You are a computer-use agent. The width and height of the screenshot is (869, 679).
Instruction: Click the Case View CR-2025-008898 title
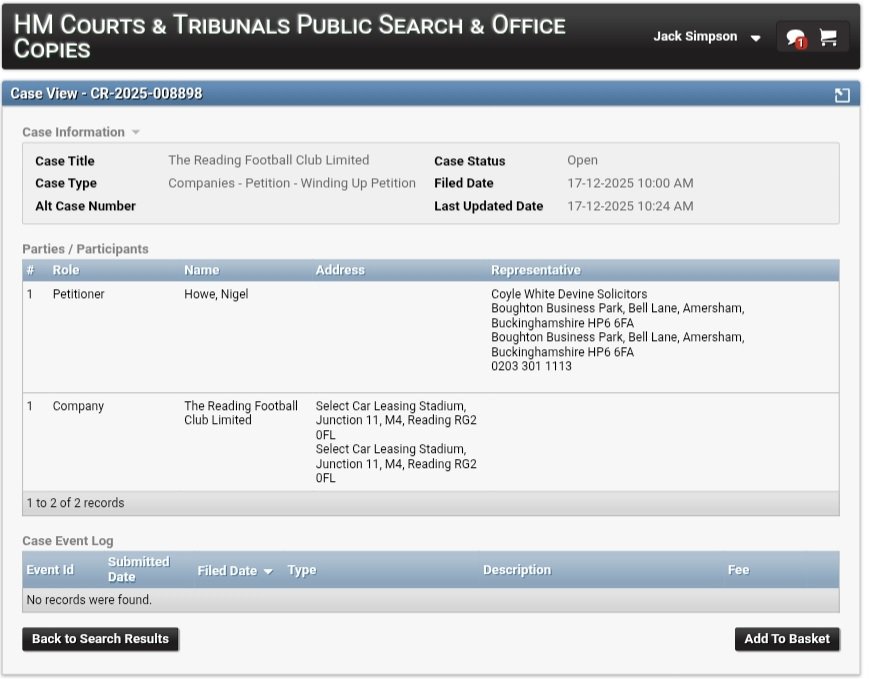[106, 93]
